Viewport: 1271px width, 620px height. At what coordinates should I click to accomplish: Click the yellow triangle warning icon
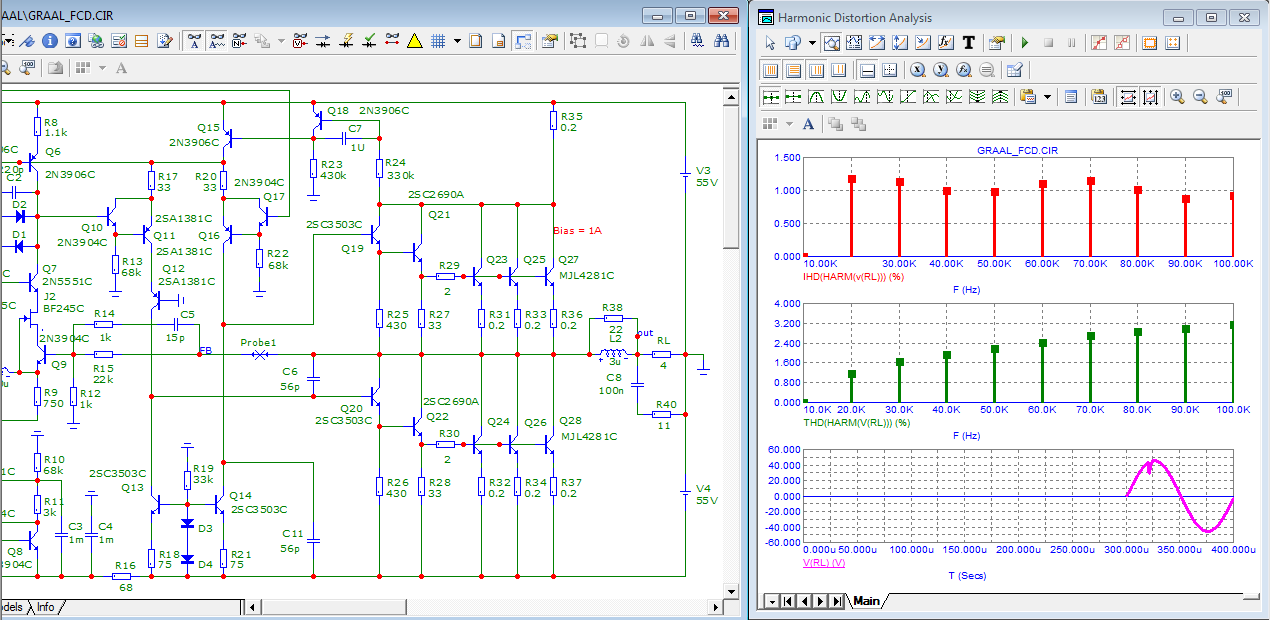coord(414,41)
